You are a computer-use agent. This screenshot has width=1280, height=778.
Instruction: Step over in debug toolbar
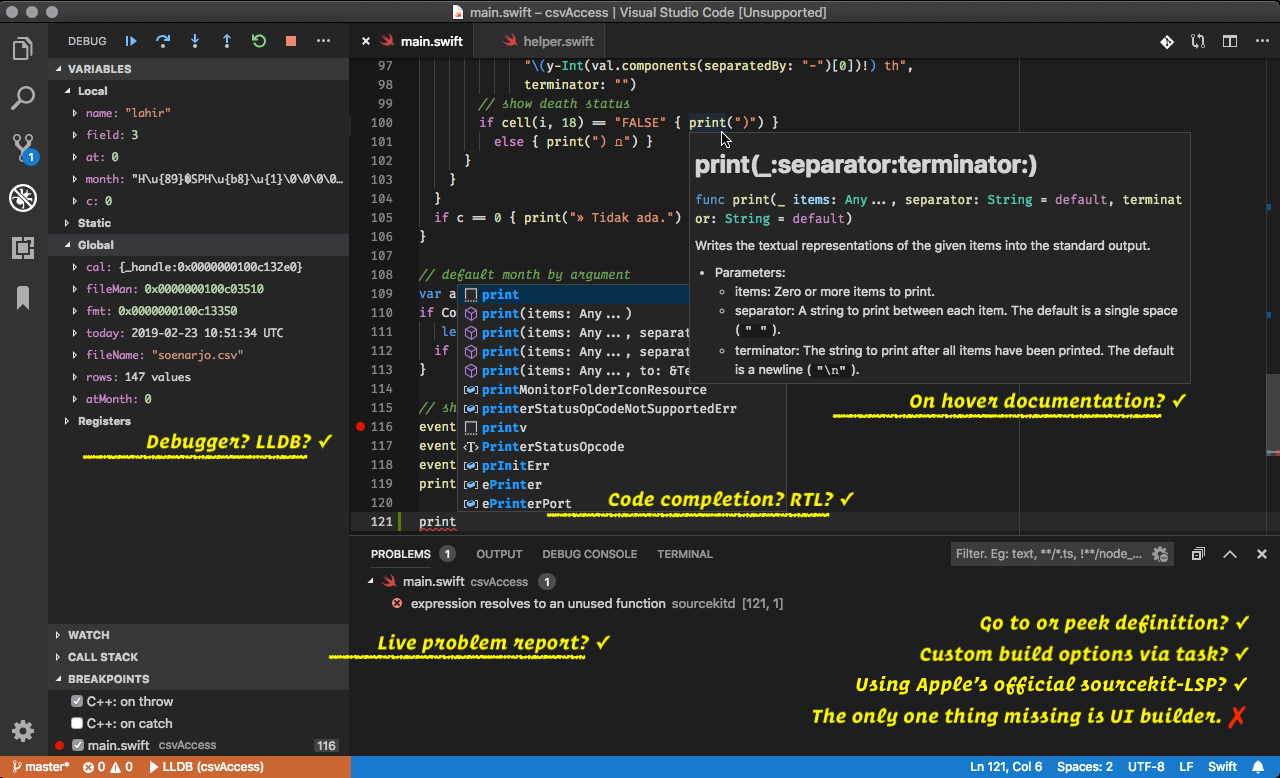[x=163, y=41]
